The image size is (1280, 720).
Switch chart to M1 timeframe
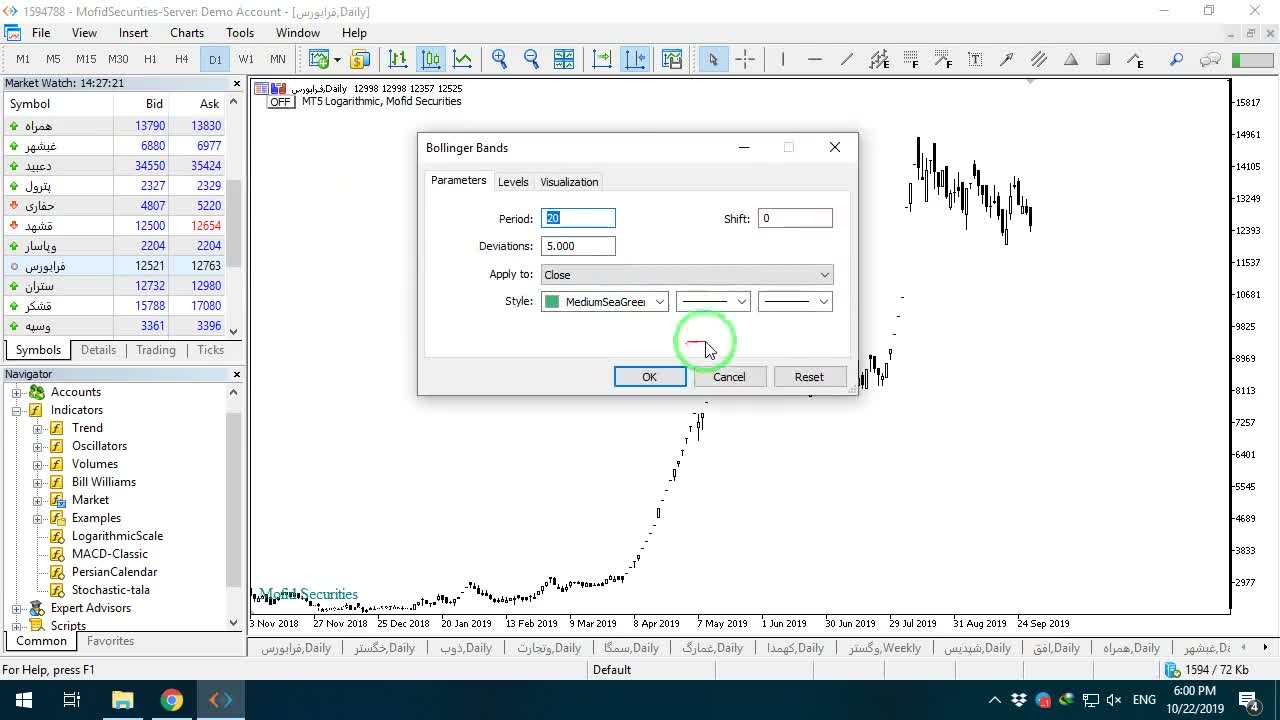[23, 59]
